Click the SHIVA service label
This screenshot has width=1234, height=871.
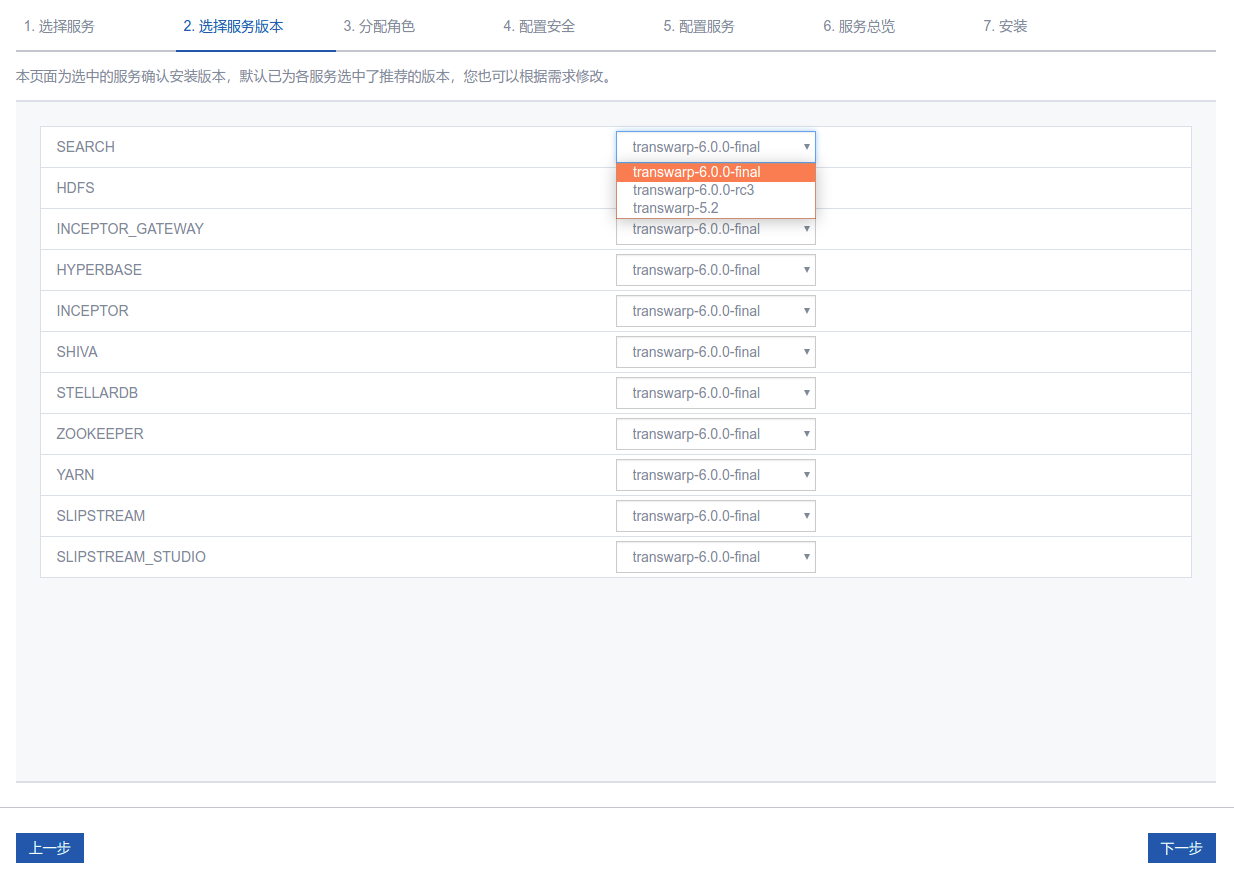pos(77,352)
